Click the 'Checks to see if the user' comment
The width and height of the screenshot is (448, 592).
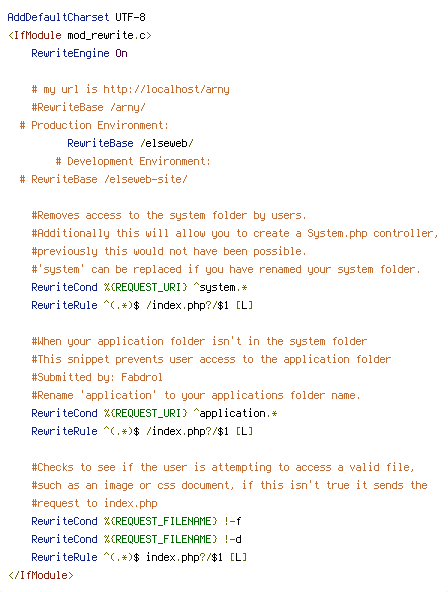(223, 467)
